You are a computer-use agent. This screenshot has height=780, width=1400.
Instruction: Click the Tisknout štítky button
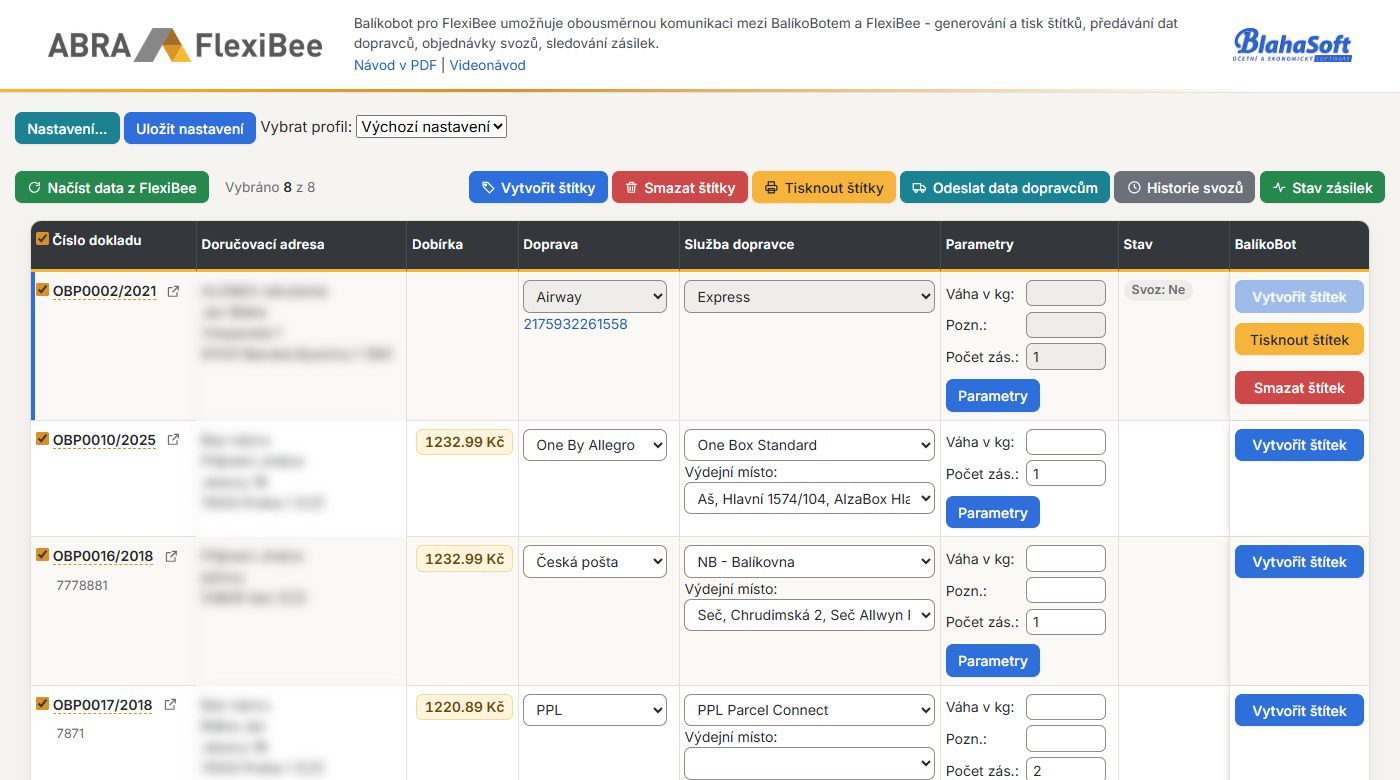coord(824,187)
